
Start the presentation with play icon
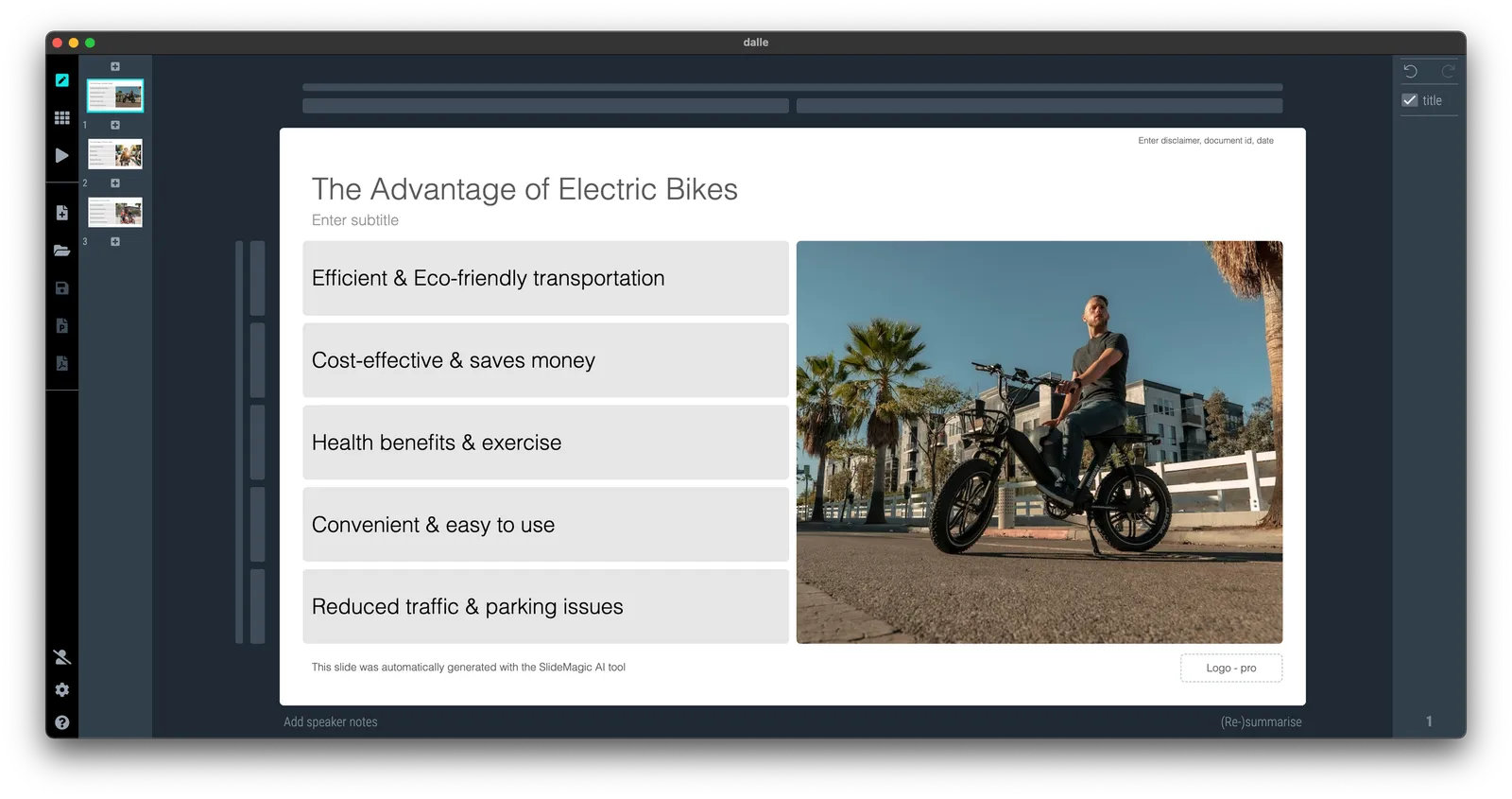pyautogui.click(x=62, y=155)
